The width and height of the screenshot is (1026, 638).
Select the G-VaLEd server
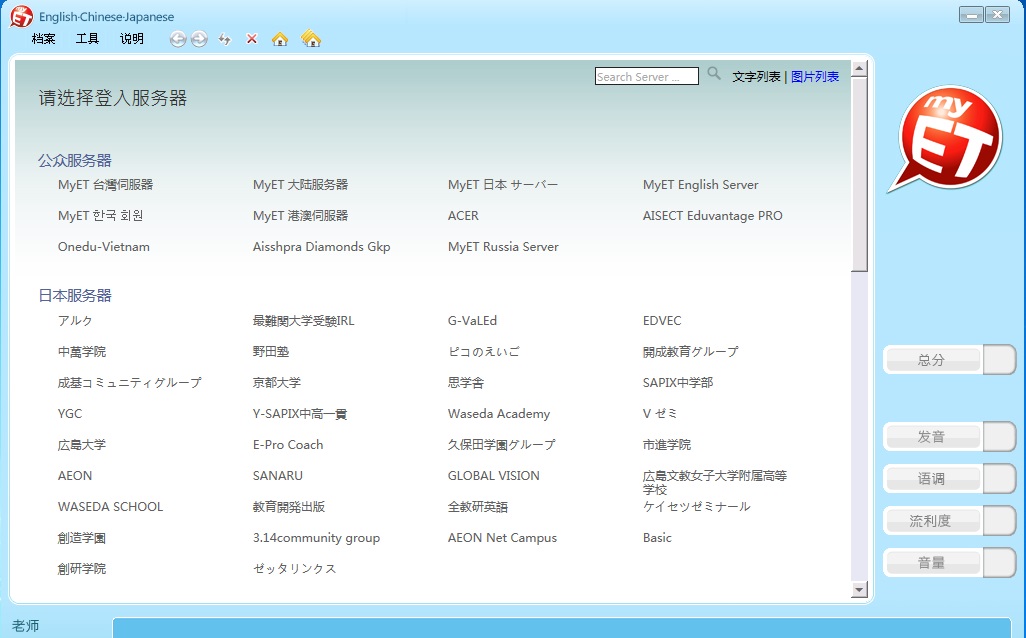(x=472, y=321)
